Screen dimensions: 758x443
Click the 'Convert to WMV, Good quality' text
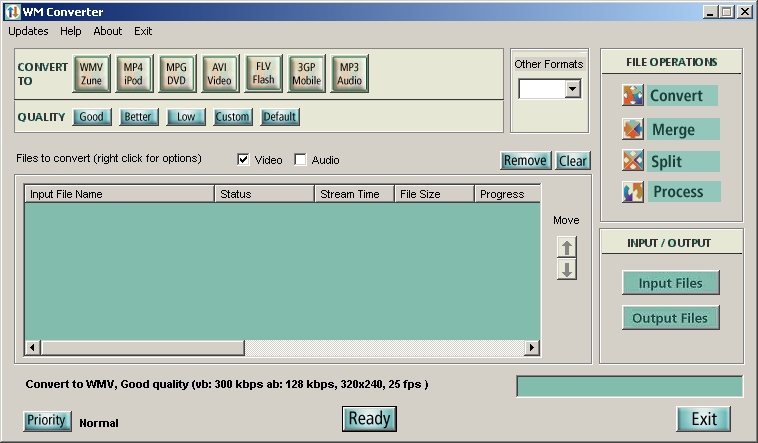(x=227, y=384)
